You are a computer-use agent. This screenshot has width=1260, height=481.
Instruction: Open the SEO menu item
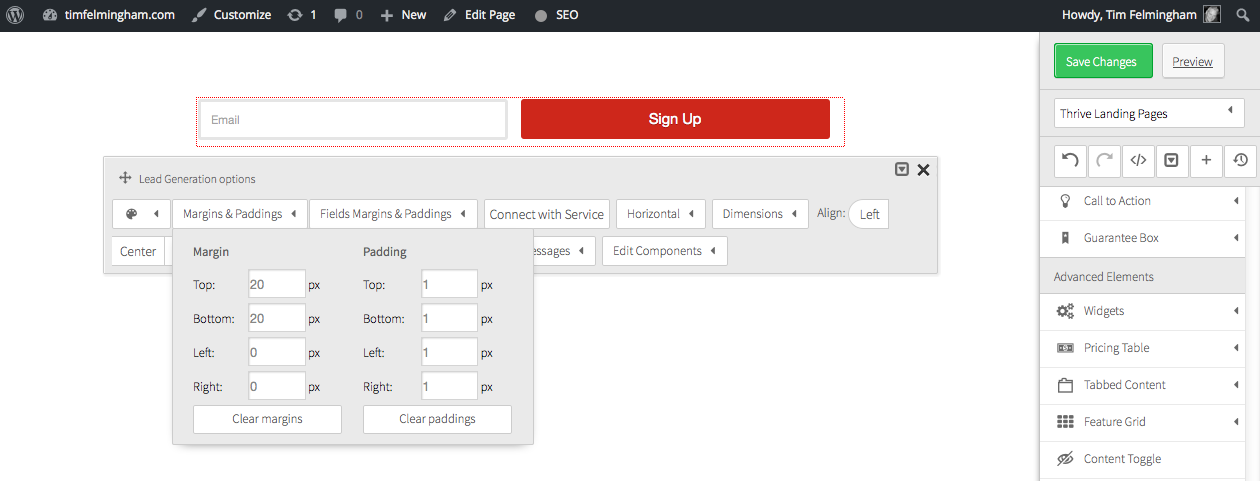pyautogui.click(x=556, y=15)
